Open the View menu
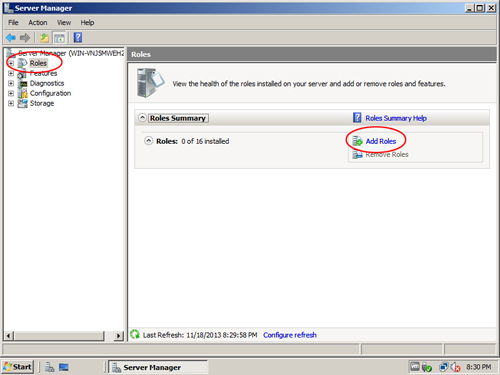The height and width of the screenshot is (375, 500). click(x=64, y=22)
